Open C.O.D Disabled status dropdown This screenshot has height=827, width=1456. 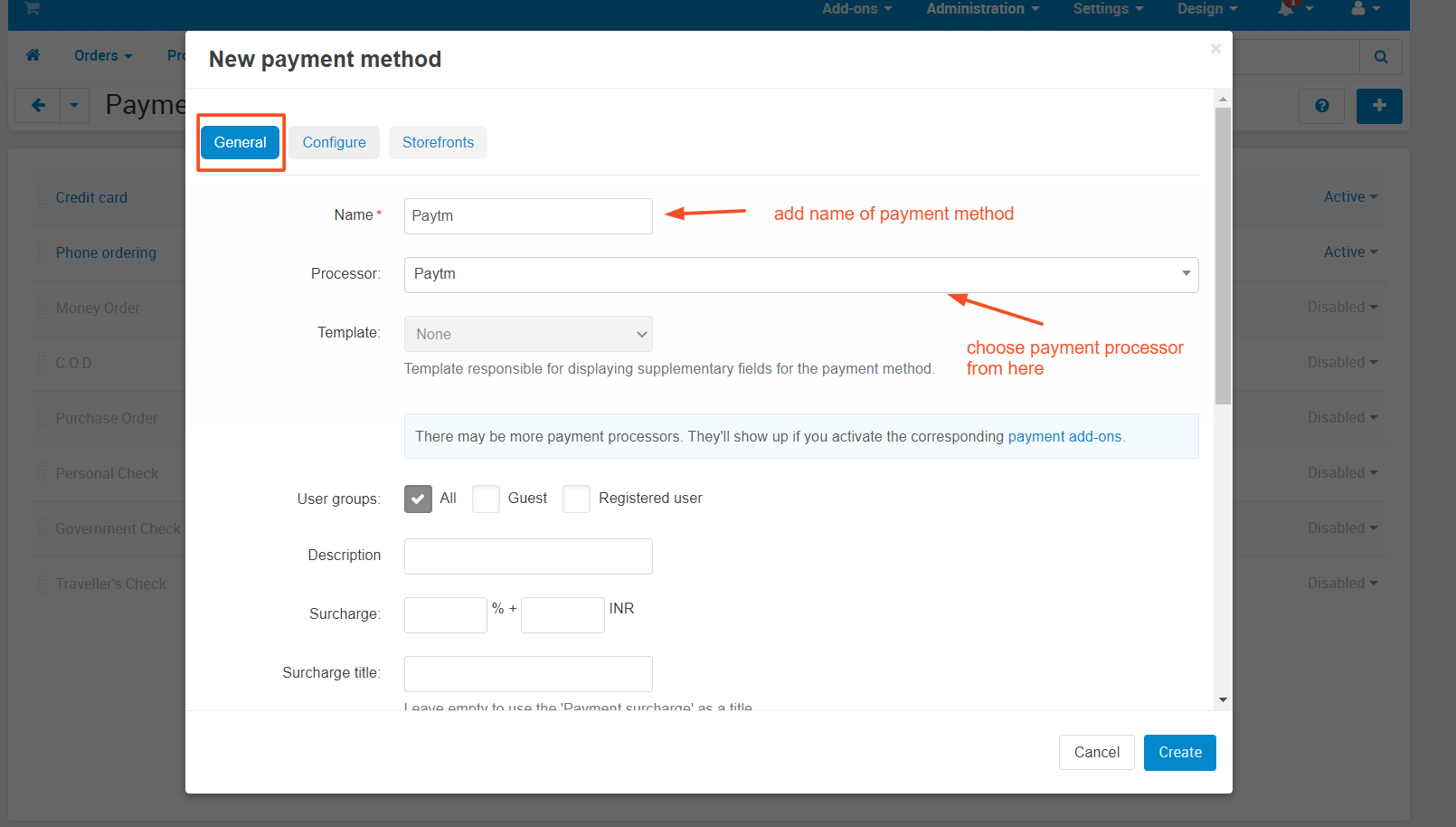(x=1343, y=362)
